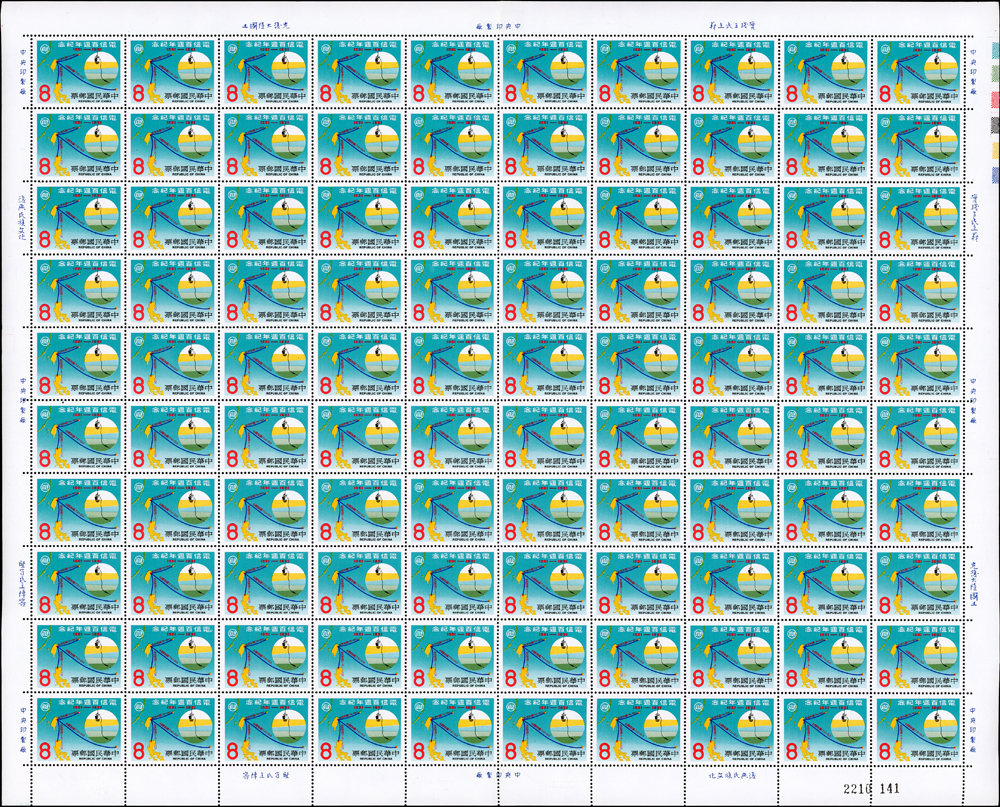Select the top-right corner stamp
This screenshot has height=807, width=1000.
click(918, 73)
